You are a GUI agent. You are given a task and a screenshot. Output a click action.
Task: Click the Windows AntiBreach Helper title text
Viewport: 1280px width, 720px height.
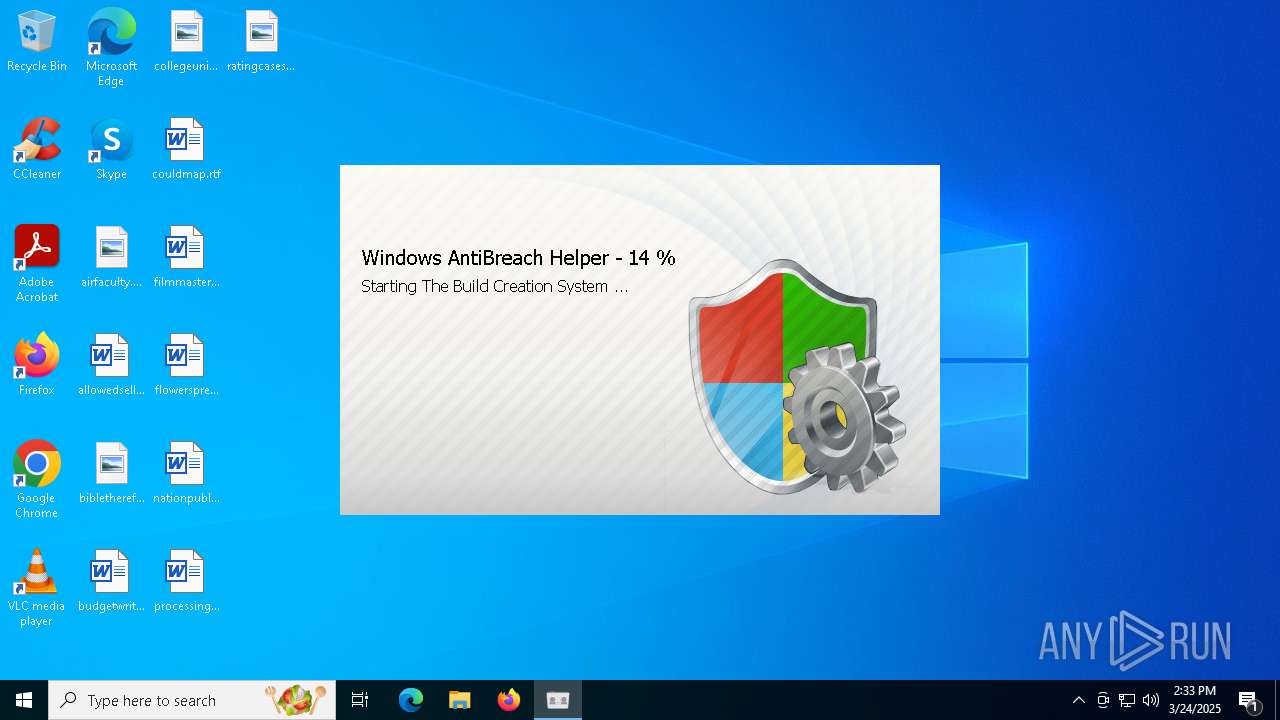pyautogui.click(x=518, y=258)
